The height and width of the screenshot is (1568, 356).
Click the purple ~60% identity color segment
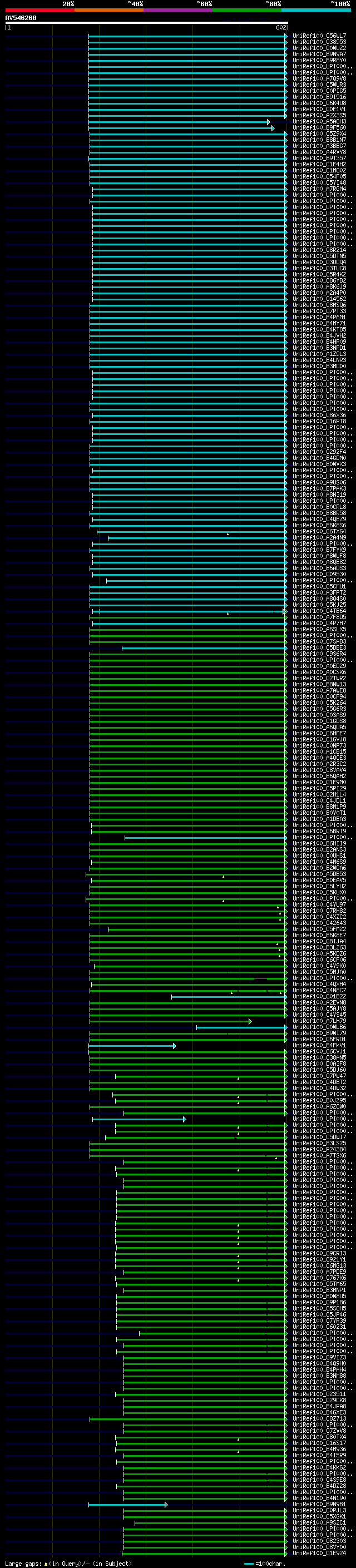[x=177, y=10]
